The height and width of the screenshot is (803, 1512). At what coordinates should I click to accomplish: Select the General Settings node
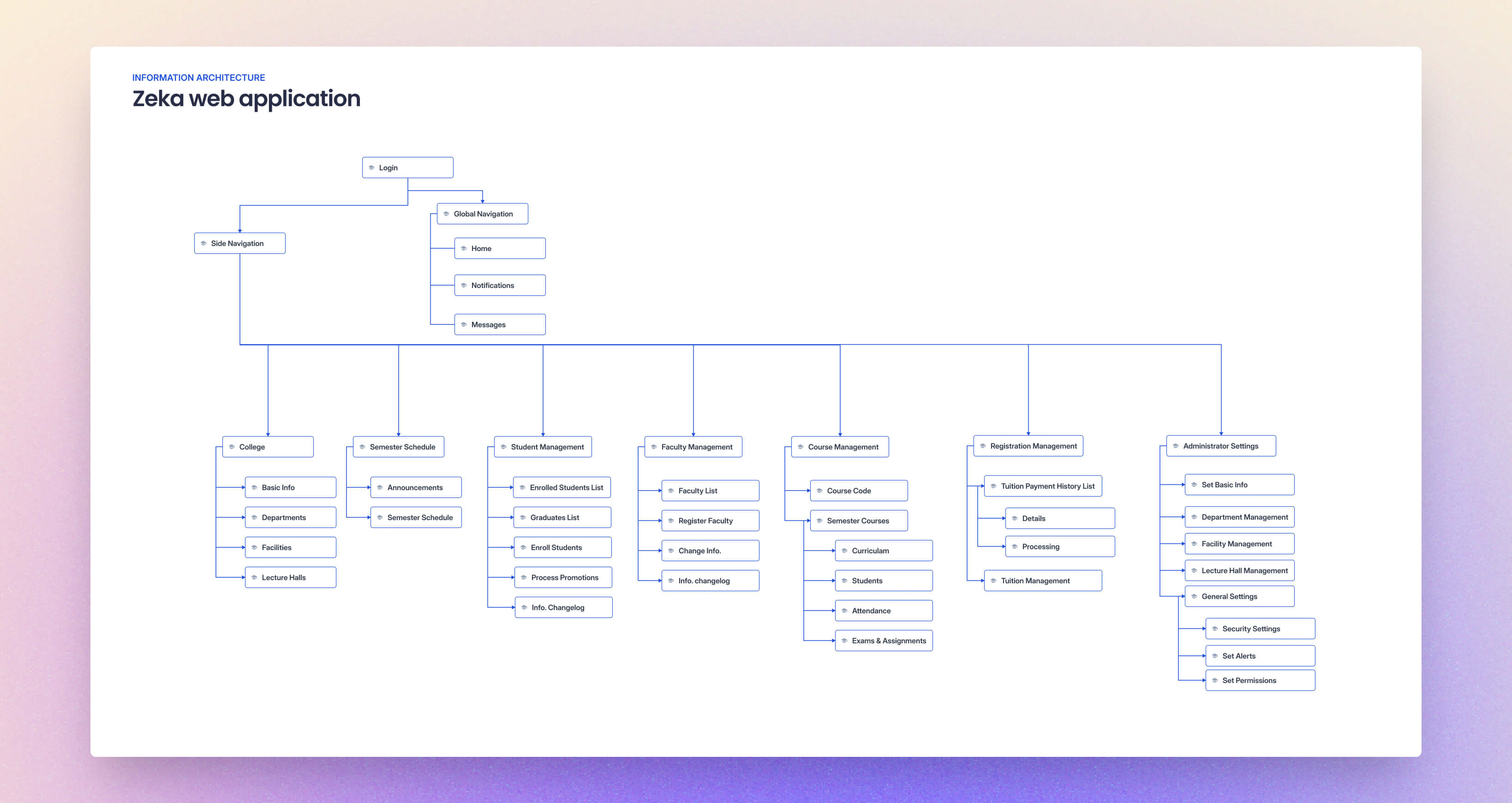(1240, 596)
